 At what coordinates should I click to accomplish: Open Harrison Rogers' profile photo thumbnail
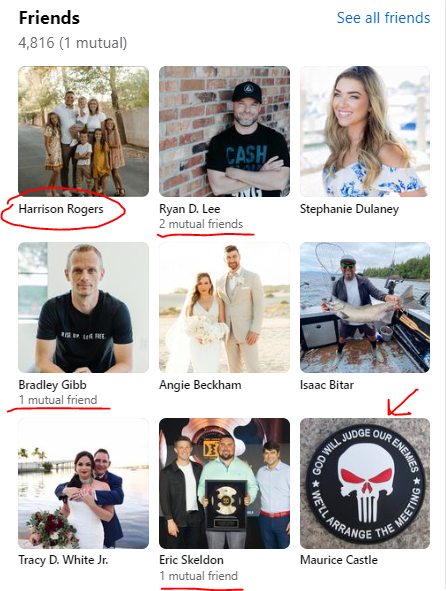(x=83, y=131)
